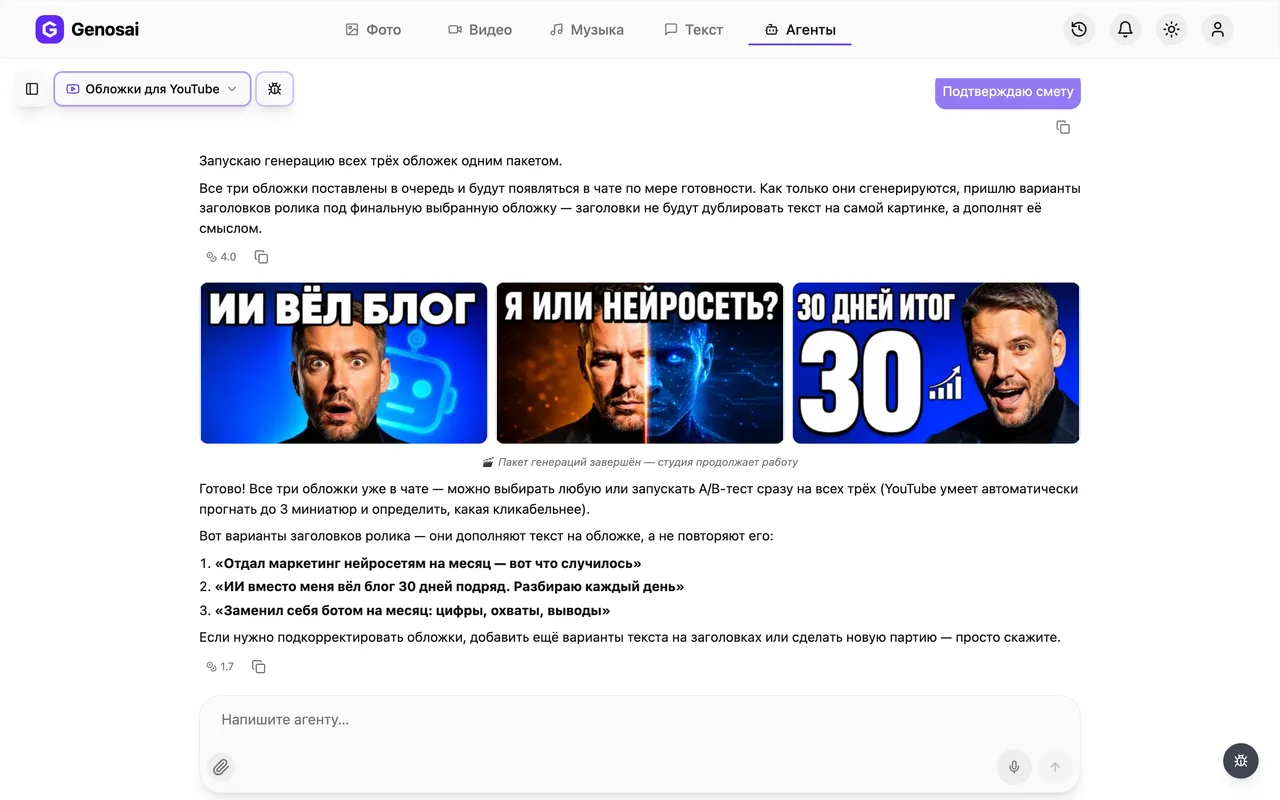Image resolution: width=1280 pixels, height=800 pixels.
Task: Expand the Обложки для YouTube dropdown
Action: click(x=152, y=89)
